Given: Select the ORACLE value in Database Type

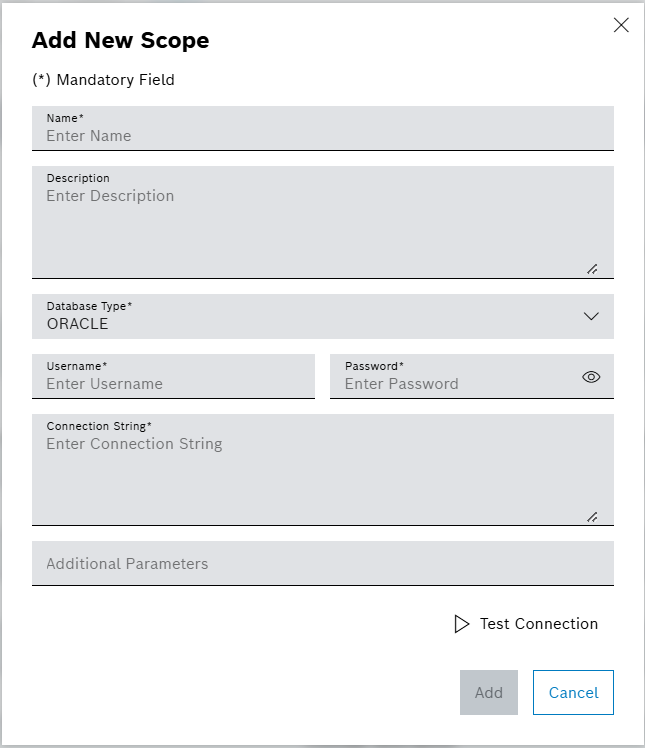Looking at the screenshot, I should pyautogui.click(x=78, y=324).
